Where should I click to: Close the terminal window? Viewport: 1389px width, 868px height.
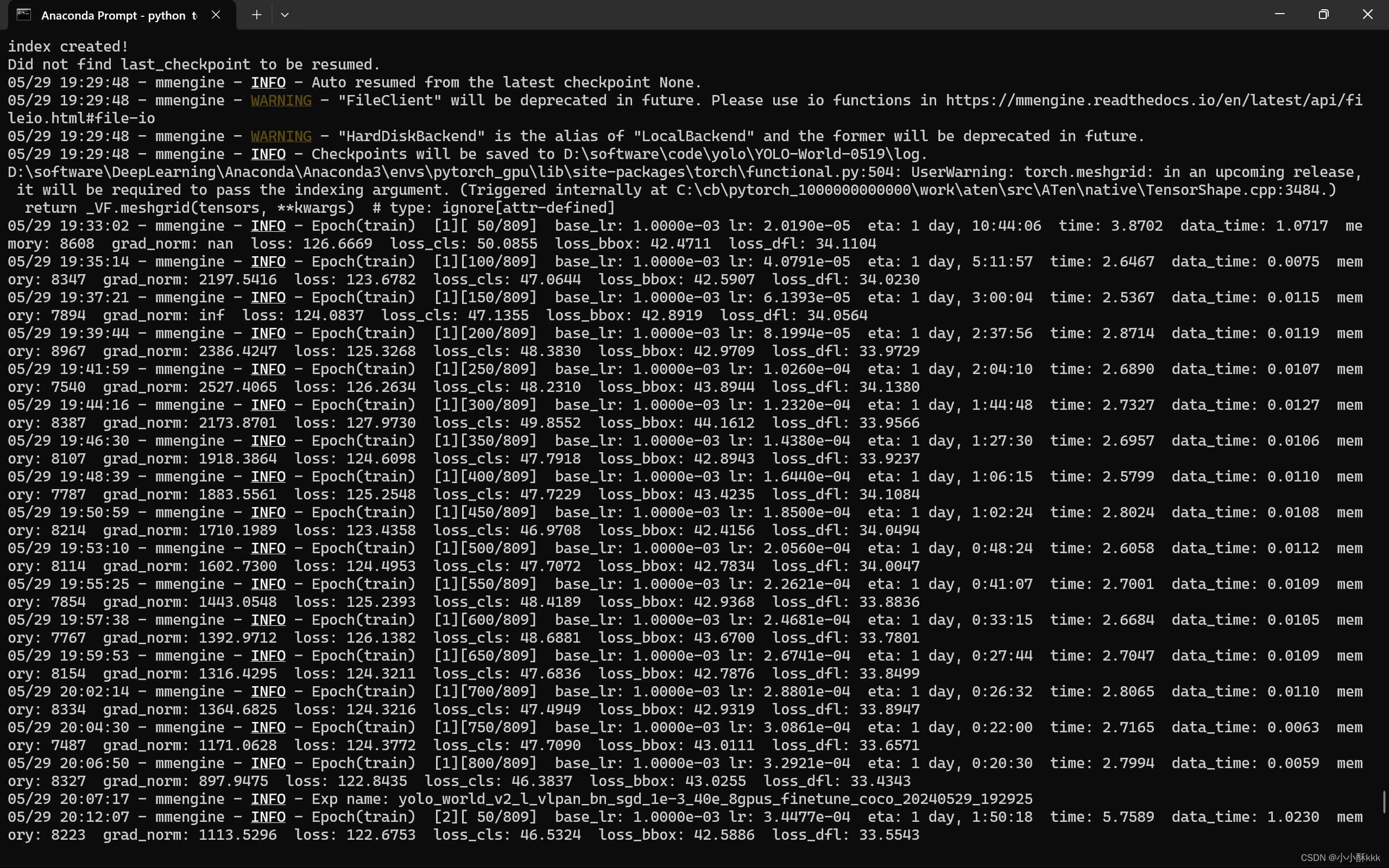click(x=1367, y=14)
